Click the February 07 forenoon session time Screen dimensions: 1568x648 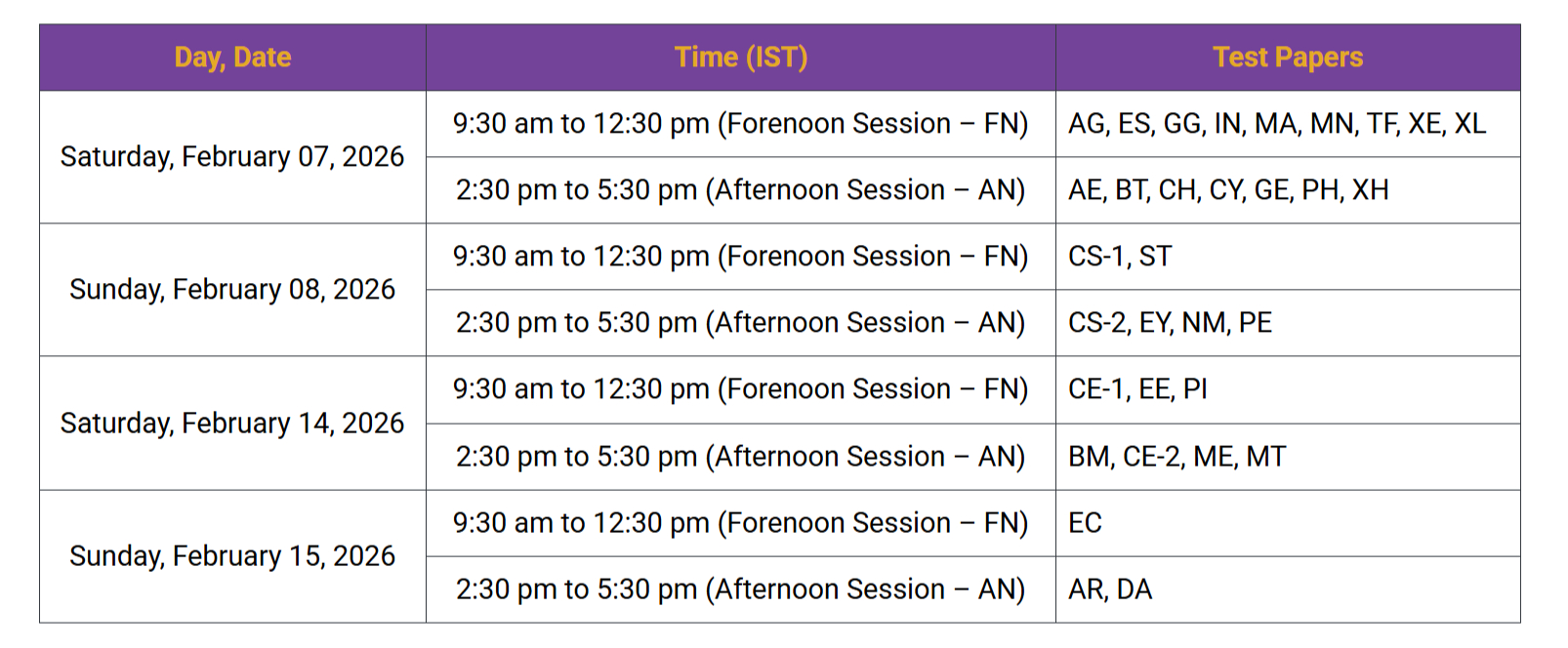pos(740,124)
